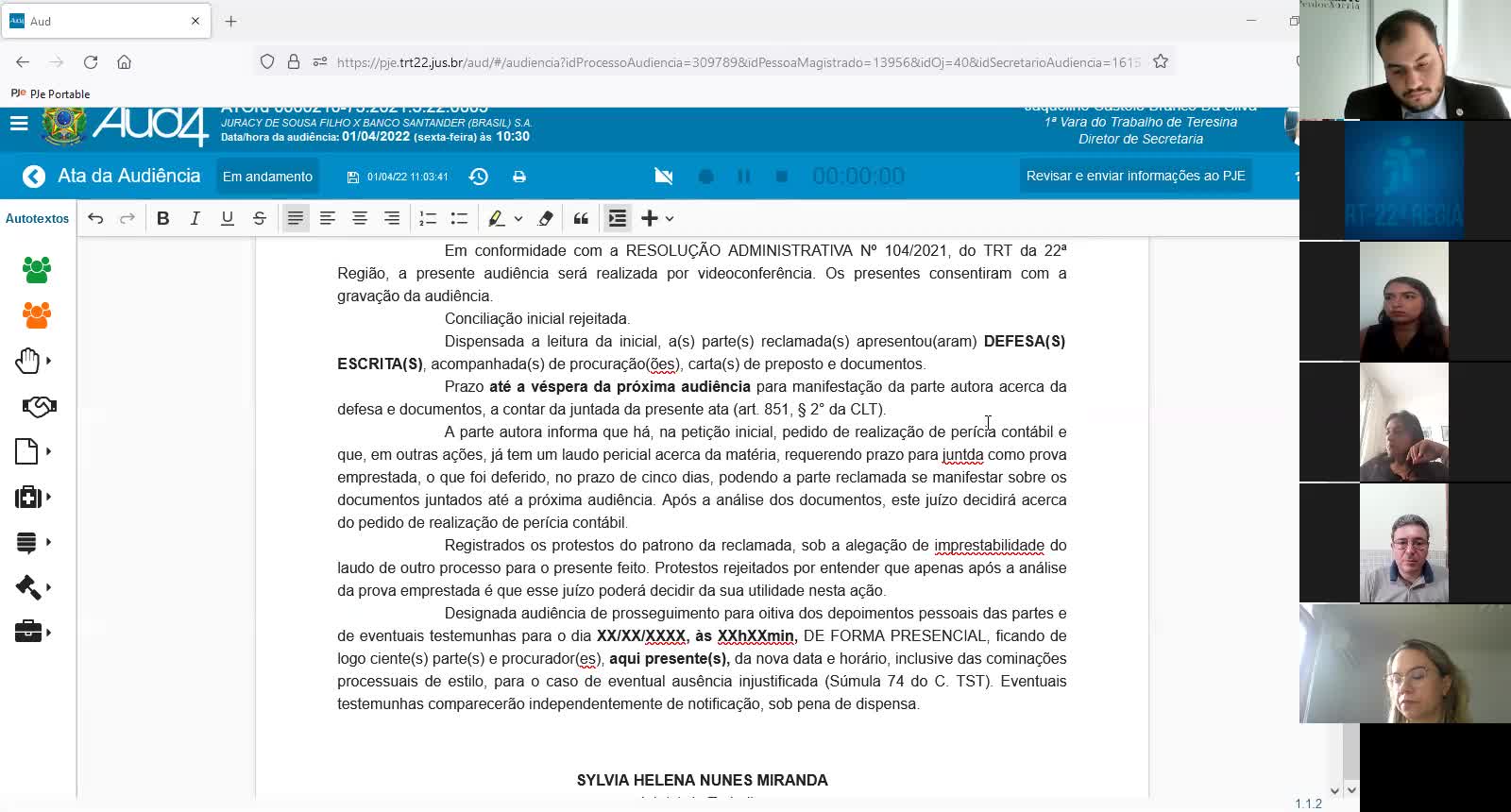The height and width of the screenshot is (812, 1511).
Task: Toggle underline formatting
Action: (x=228, y=218)
